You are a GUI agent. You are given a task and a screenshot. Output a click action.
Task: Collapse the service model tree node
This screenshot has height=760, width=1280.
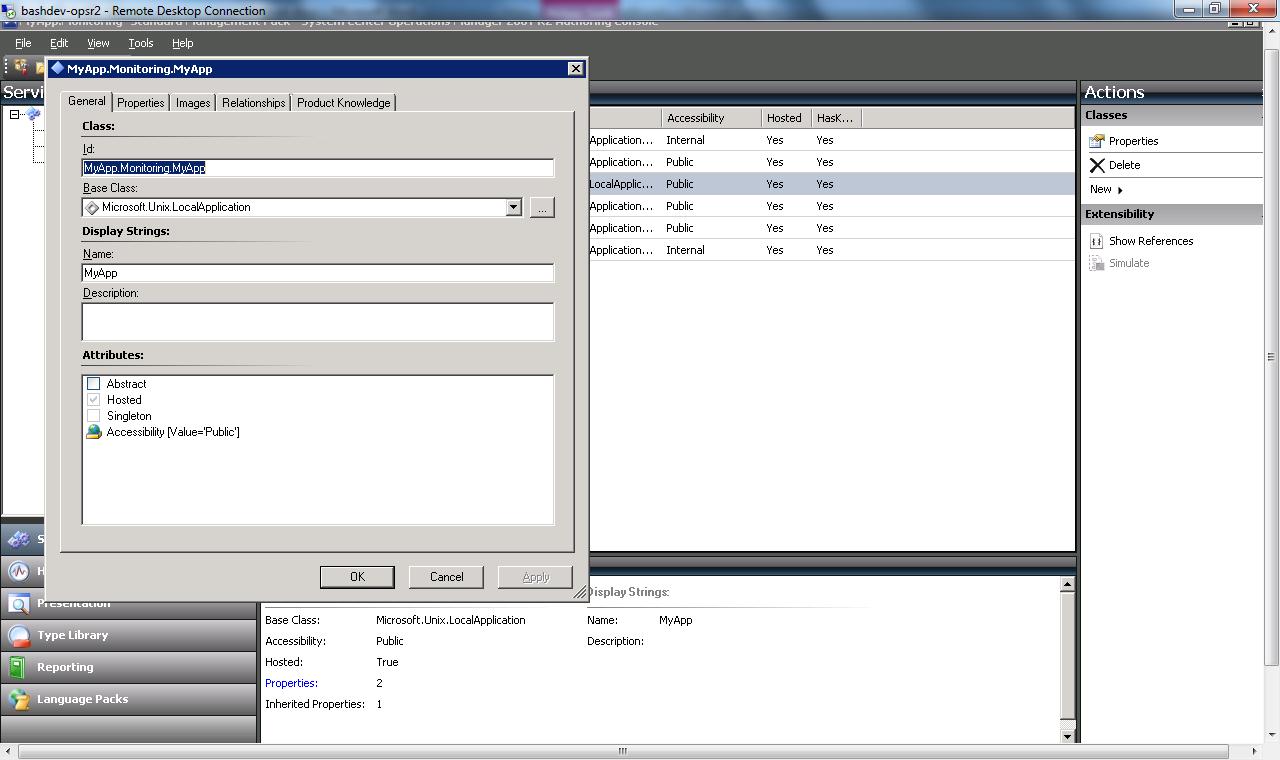(15, 115)
